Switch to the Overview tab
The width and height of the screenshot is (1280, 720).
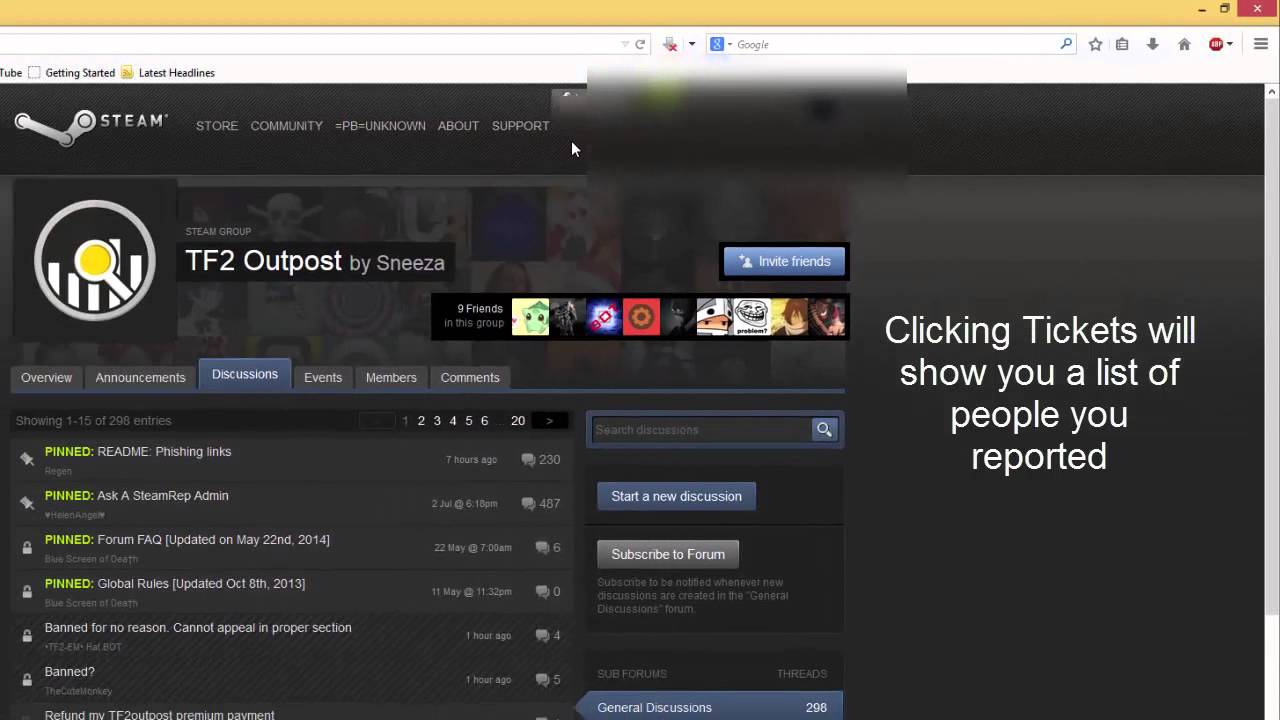tap(46, 377)
